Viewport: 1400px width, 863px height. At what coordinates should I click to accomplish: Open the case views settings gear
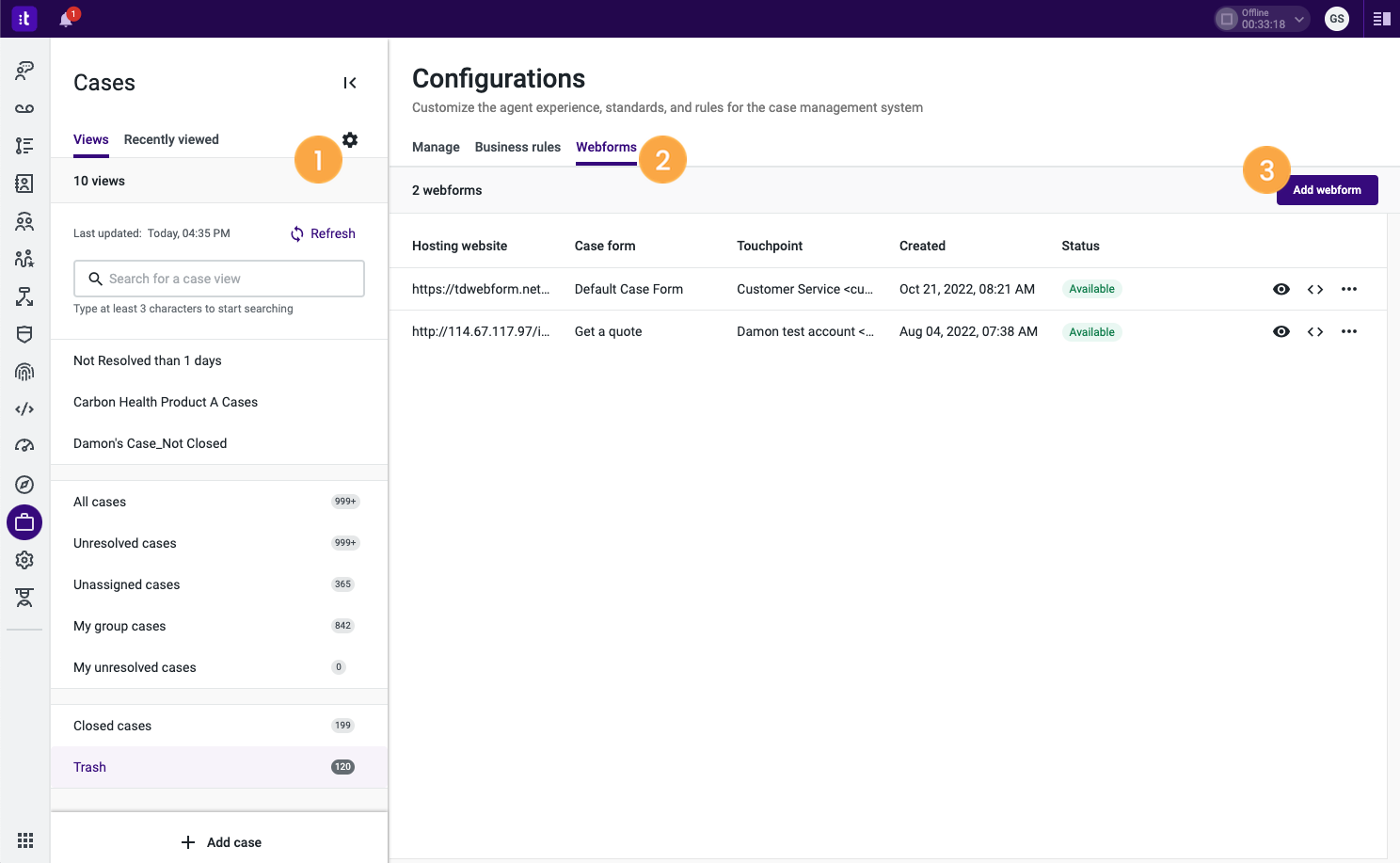tap(350, 139)
